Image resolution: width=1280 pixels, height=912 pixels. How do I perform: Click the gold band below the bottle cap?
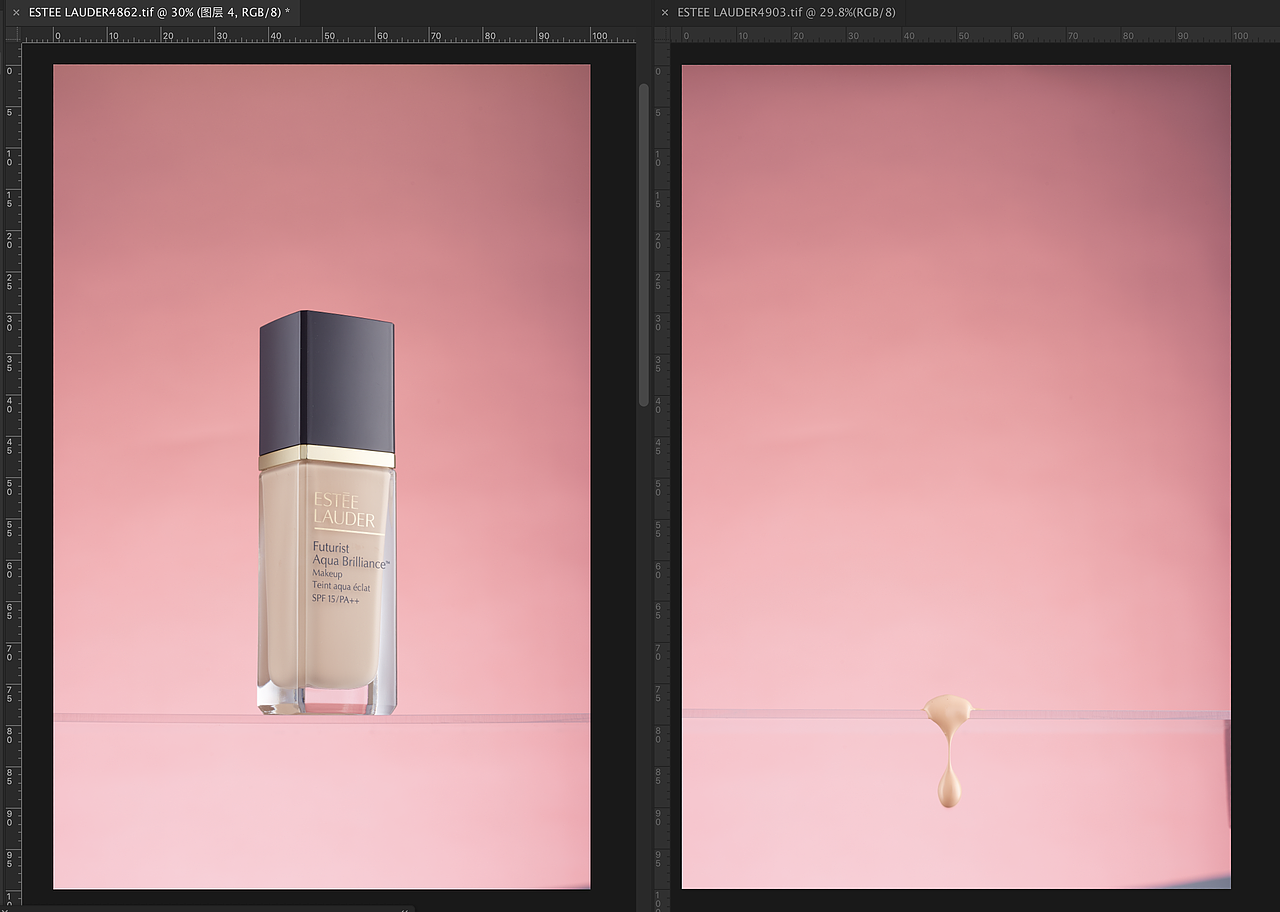[x=326, y=457]
